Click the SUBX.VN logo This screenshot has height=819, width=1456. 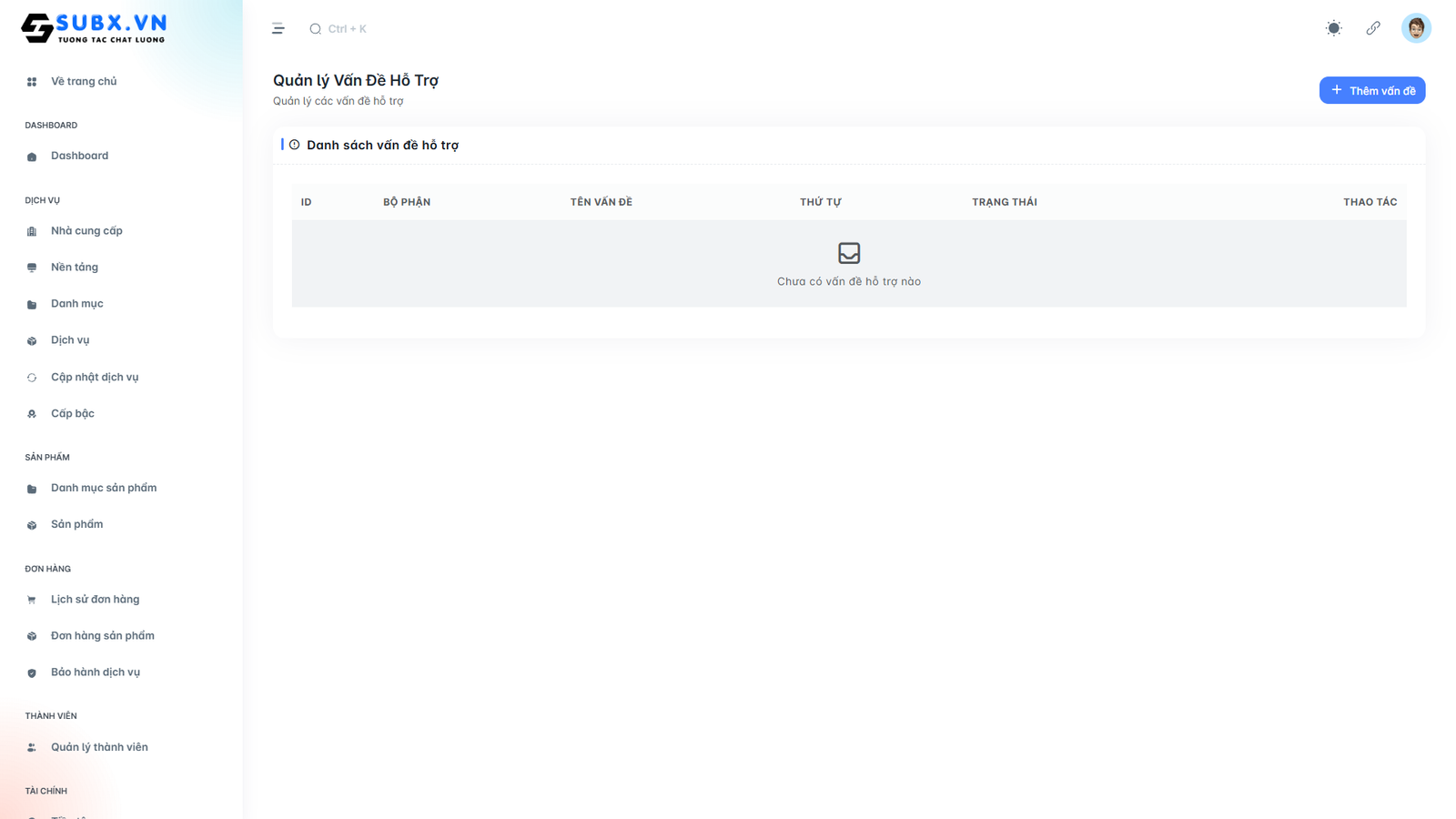coord(94,28)
